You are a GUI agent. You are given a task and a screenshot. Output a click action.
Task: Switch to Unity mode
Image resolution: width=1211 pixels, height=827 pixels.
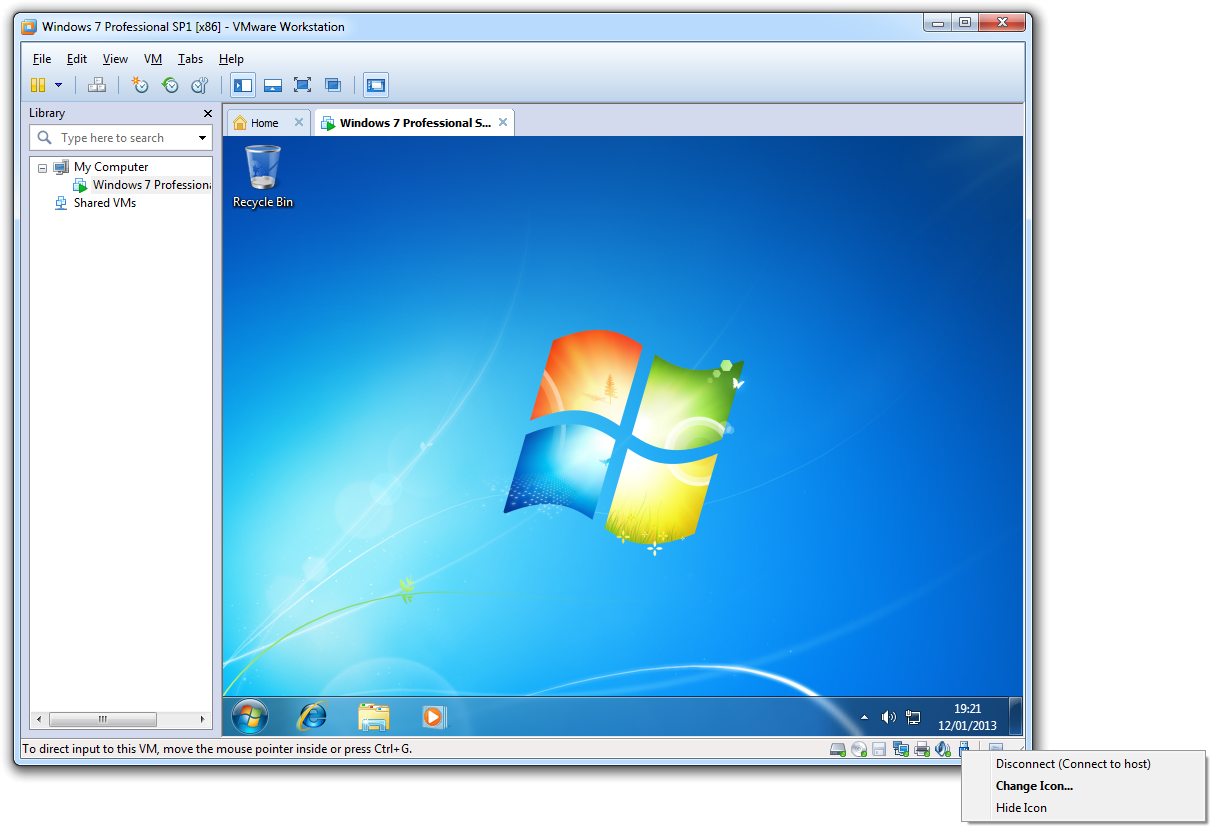coord(333,86)
